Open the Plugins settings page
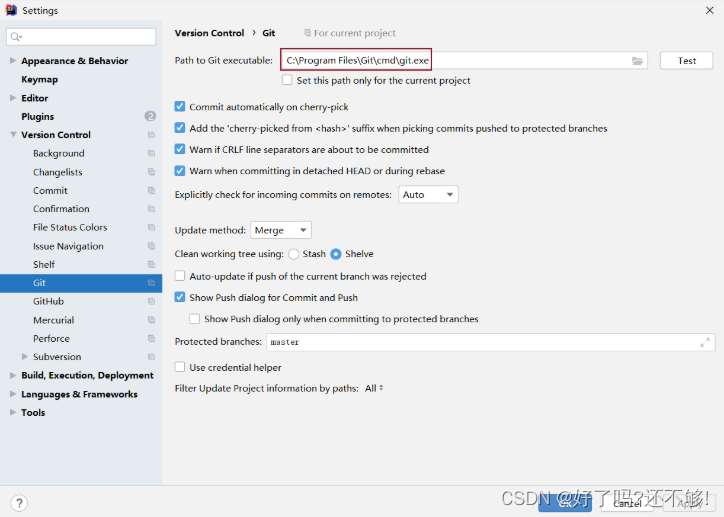The image size is (724, 517). click(38, 116)
